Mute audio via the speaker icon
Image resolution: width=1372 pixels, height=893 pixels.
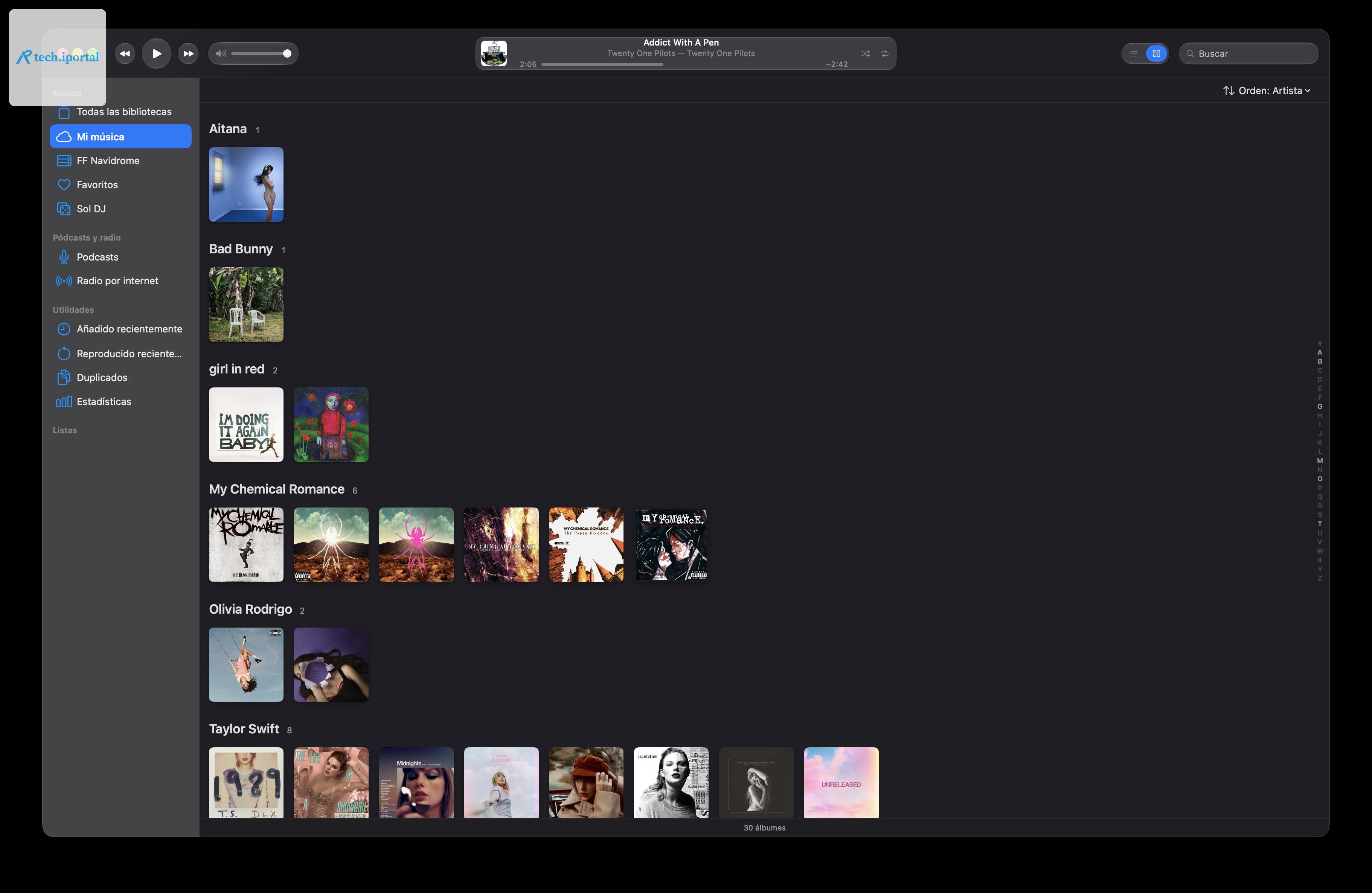point(220,53)
